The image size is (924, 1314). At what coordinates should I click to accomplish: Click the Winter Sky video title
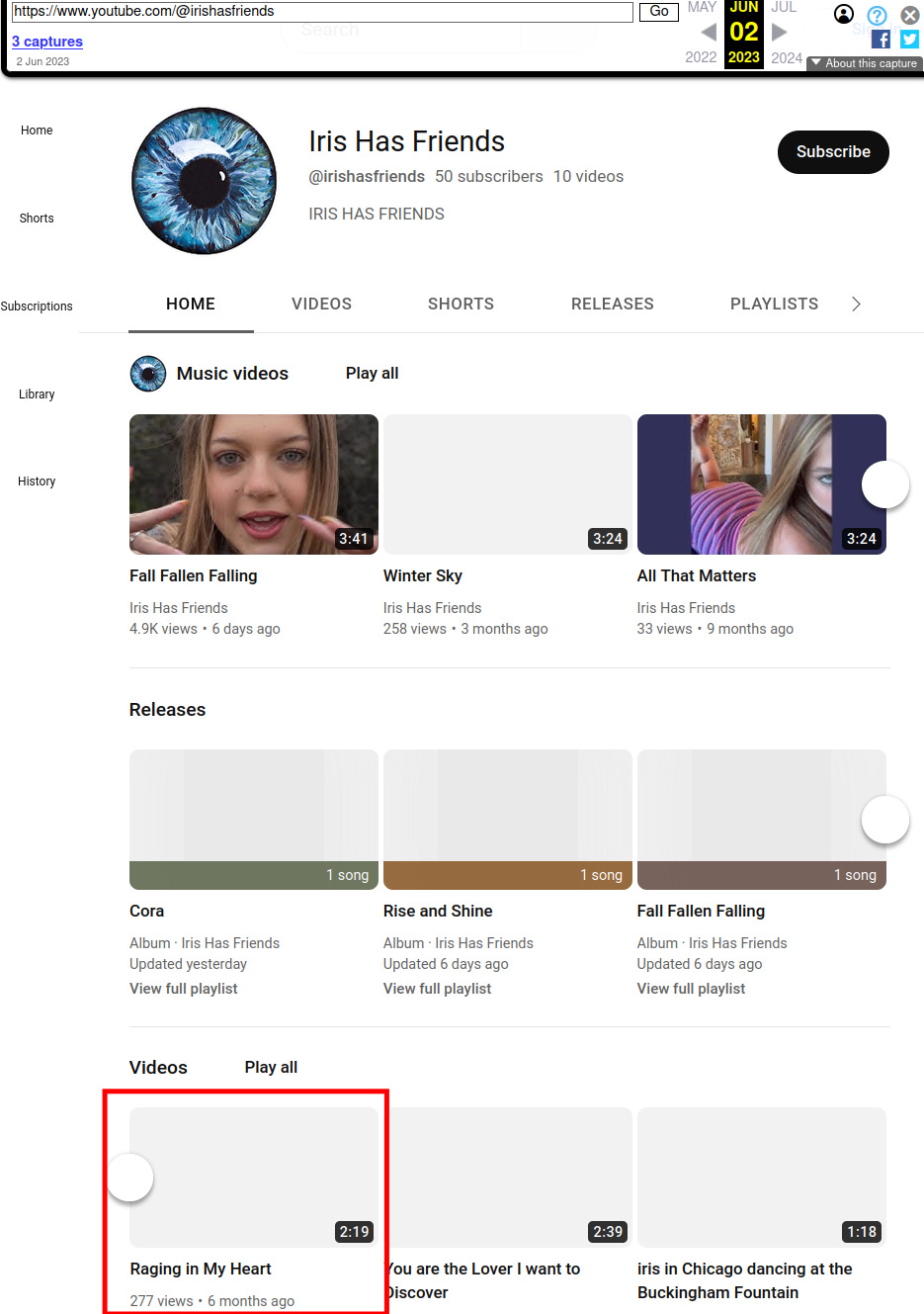pyautogui.click(x=423, y=575)
